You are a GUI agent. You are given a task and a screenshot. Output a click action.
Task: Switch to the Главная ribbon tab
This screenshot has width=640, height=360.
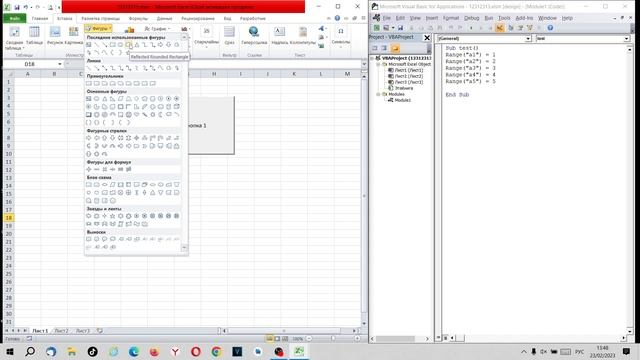[40, 18]
